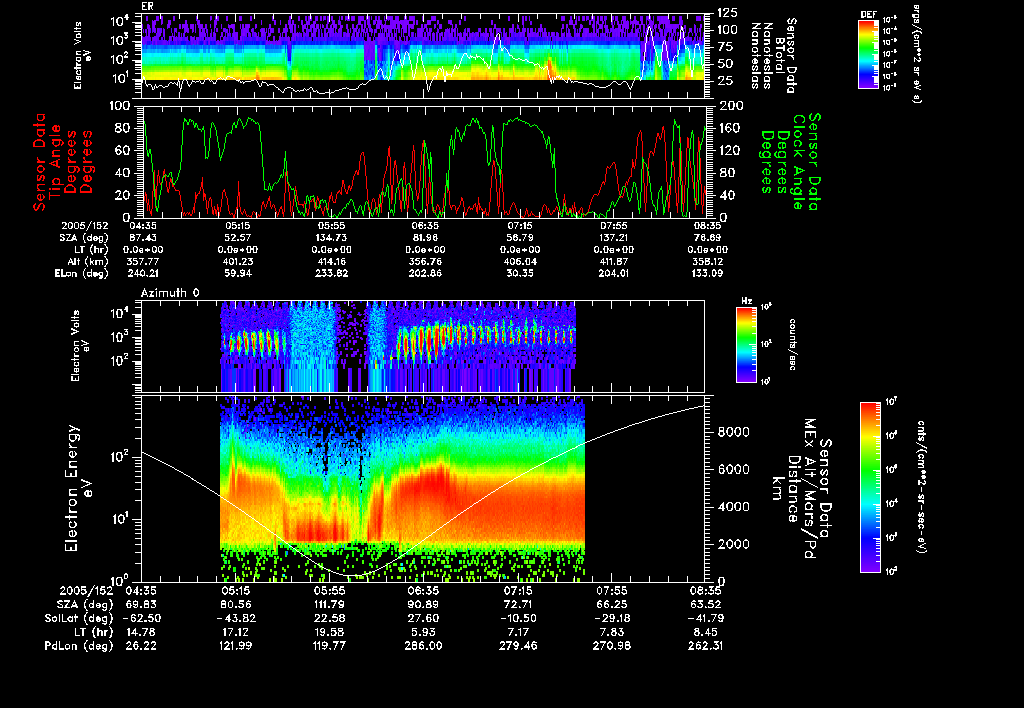Viewport: 1024px width, 708px height.
Task: Click the 4000 tick on the distance axis
Action: coord(733,507)
